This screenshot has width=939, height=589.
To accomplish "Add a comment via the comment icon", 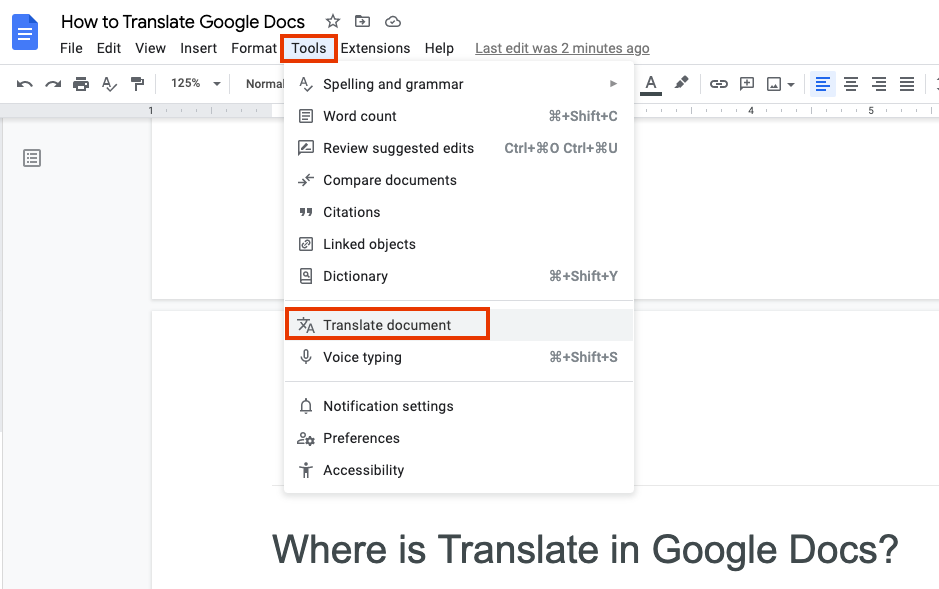I will pos(746,84).
